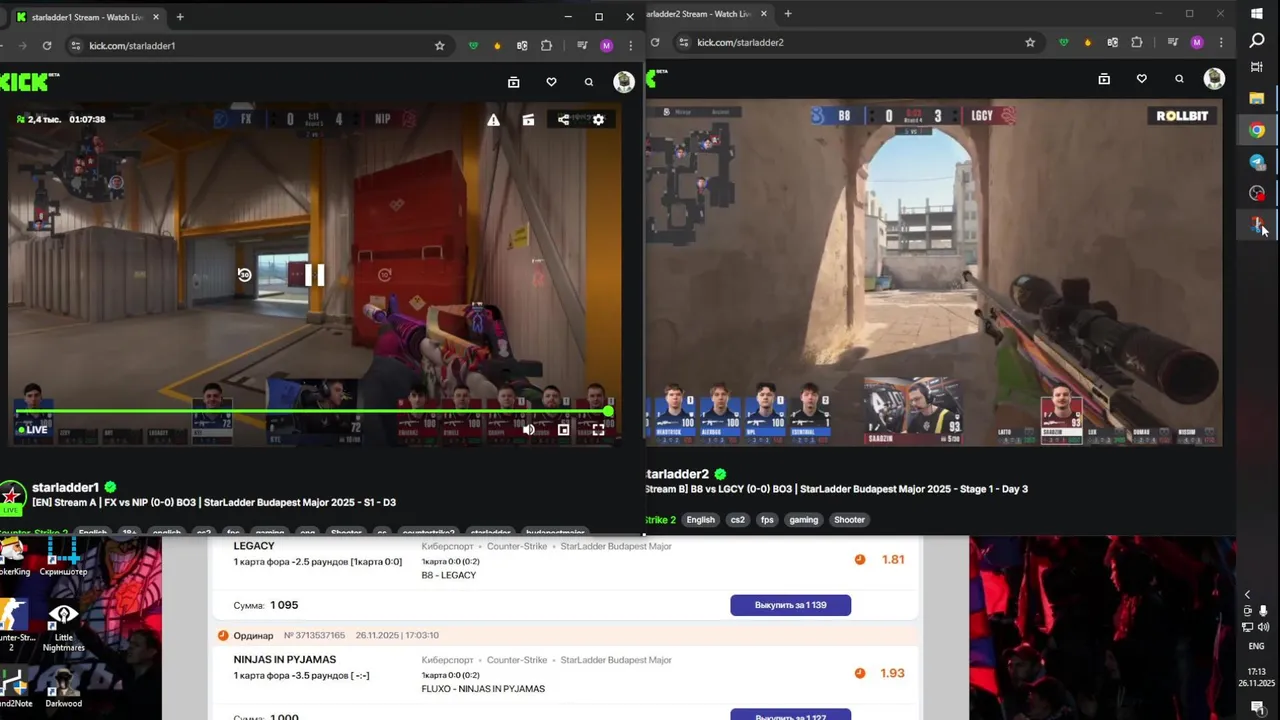This screenshot has width=1280, height=720.
Task: Open extensions puzzle icon in right Chrome
Action: coord(1137,42)
